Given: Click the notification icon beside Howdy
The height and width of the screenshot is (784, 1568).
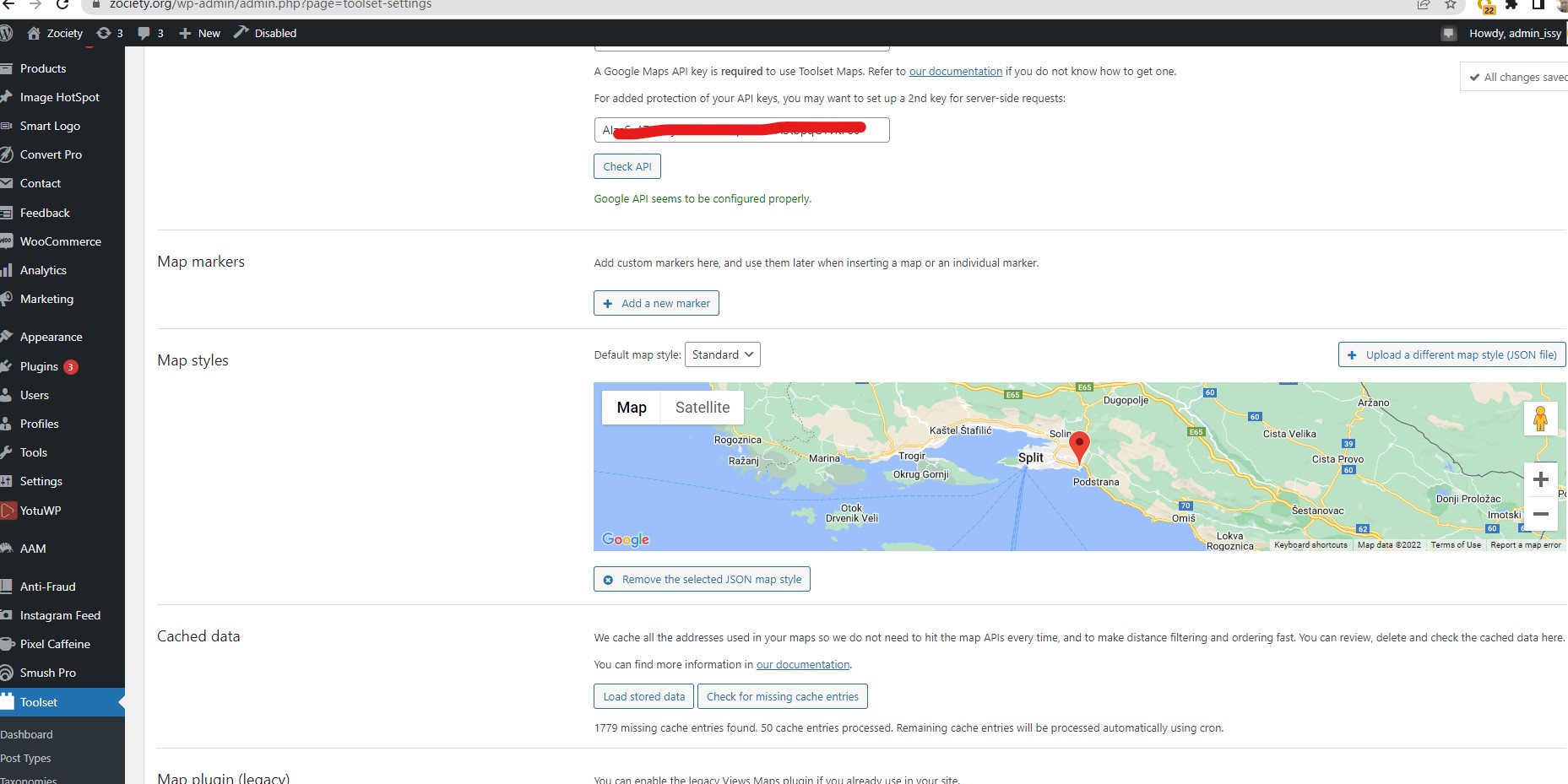Looking at the screenshot, I should pos(1449,34).
